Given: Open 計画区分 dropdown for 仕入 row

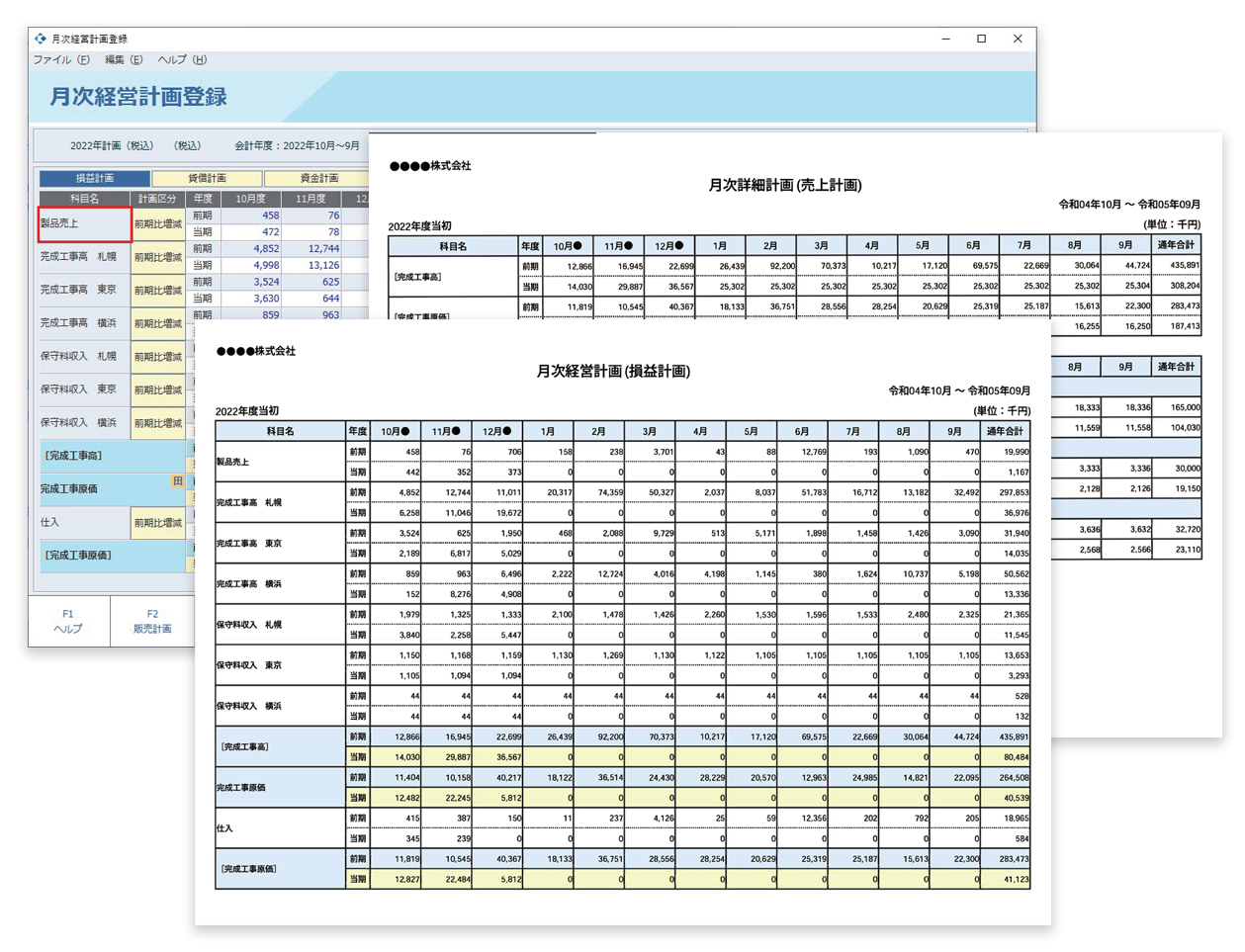Looking at the screenshot, I should [158, 523].
